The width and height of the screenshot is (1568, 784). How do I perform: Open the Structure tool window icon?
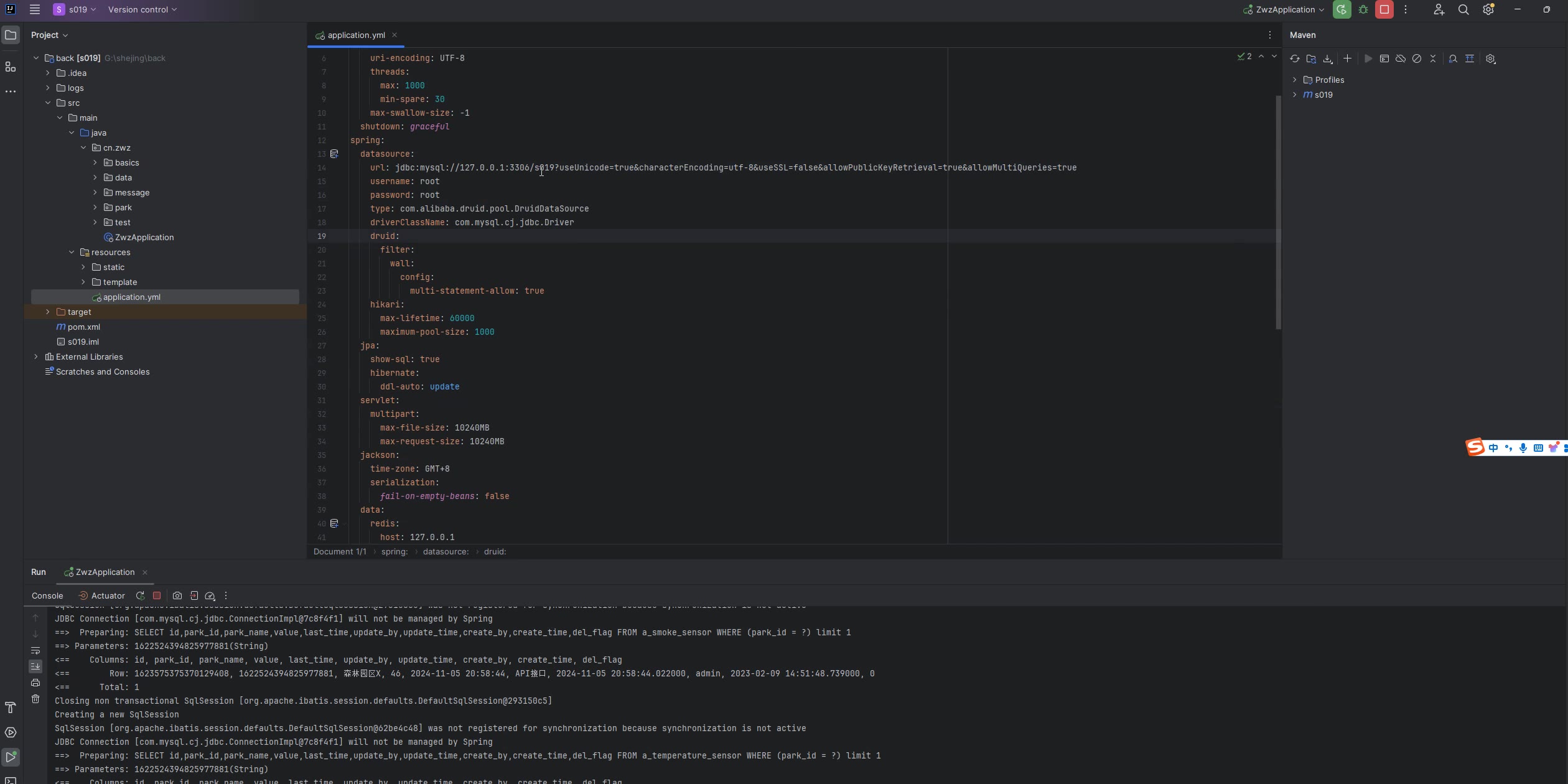(x=11, y=67)
